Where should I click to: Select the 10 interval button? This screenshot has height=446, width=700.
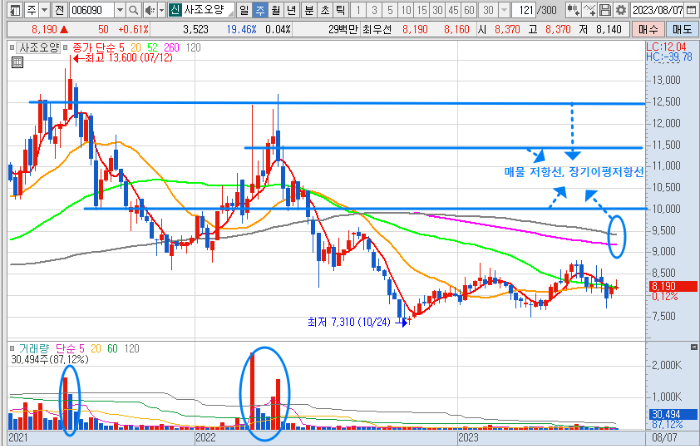(406, 10)
